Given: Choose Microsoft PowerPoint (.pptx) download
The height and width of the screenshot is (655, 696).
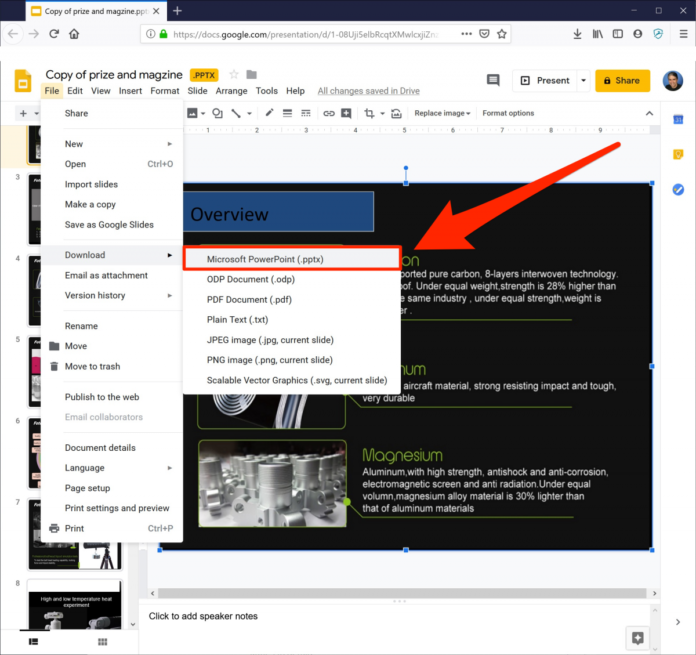Looking at the screenshot, I should point(292,259).
